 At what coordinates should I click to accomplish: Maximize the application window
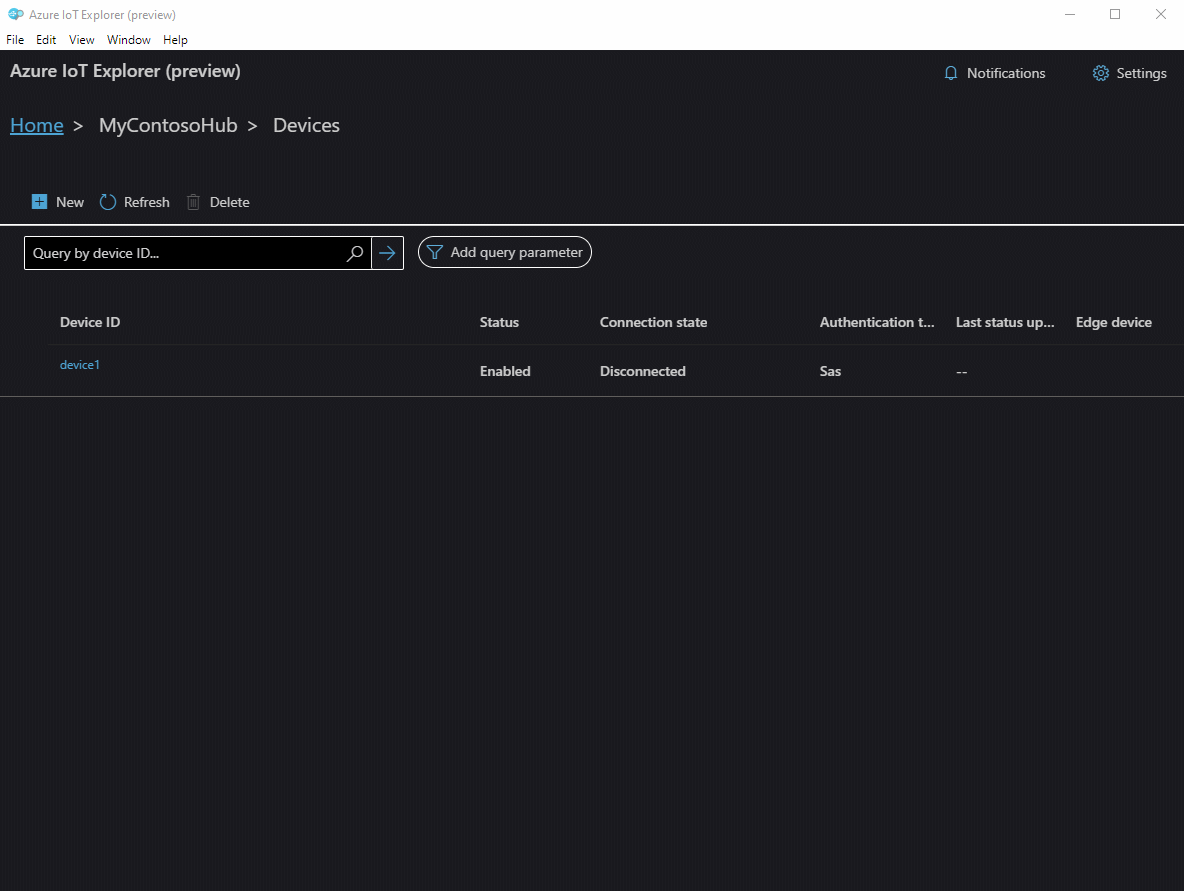click(1115, 14)
